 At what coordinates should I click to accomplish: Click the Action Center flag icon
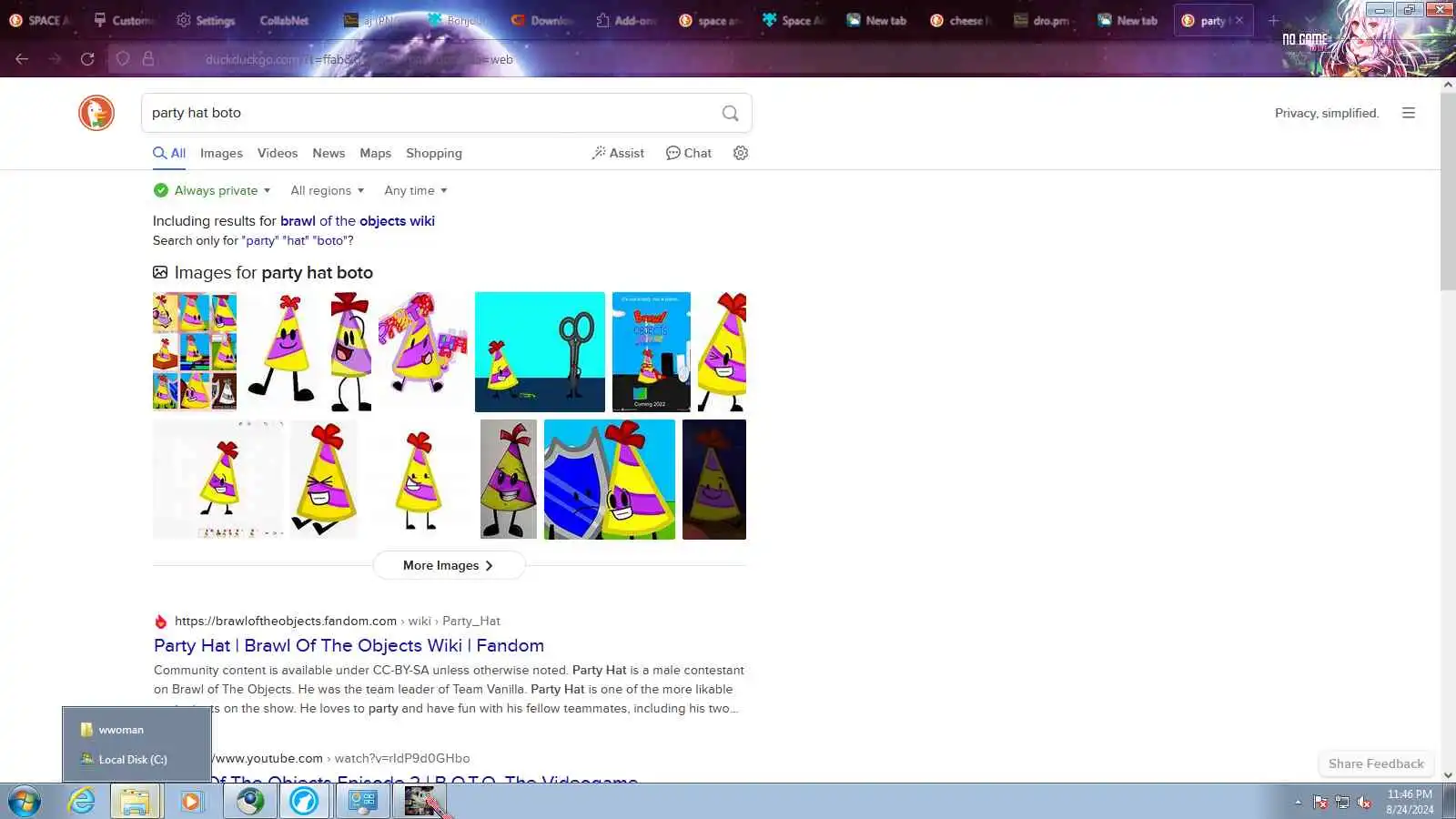1320,802
